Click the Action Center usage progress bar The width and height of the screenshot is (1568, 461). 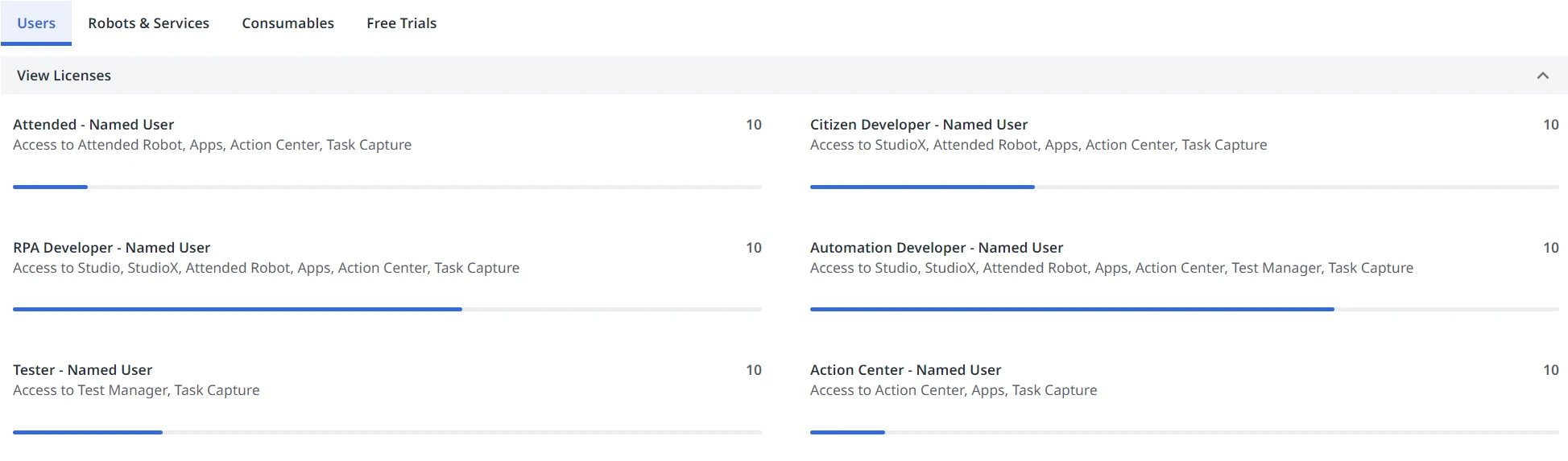pos(1185,432)
